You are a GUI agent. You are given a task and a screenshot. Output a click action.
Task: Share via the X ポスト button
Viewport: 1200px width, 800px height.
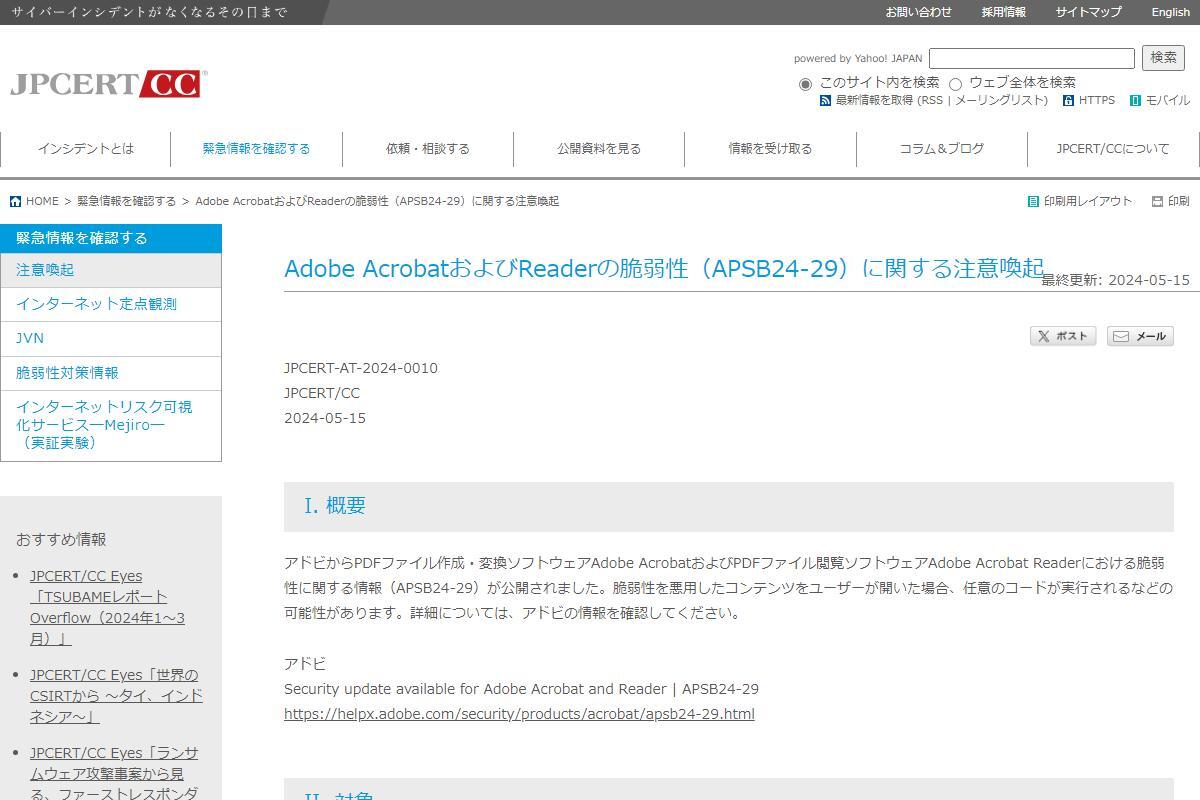coord(1063,336)
